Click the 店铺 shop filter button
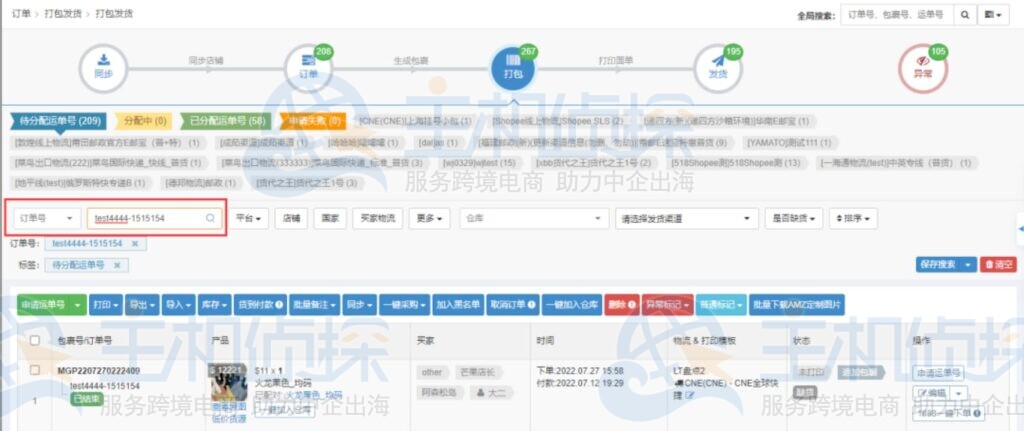 click(291, 219)
